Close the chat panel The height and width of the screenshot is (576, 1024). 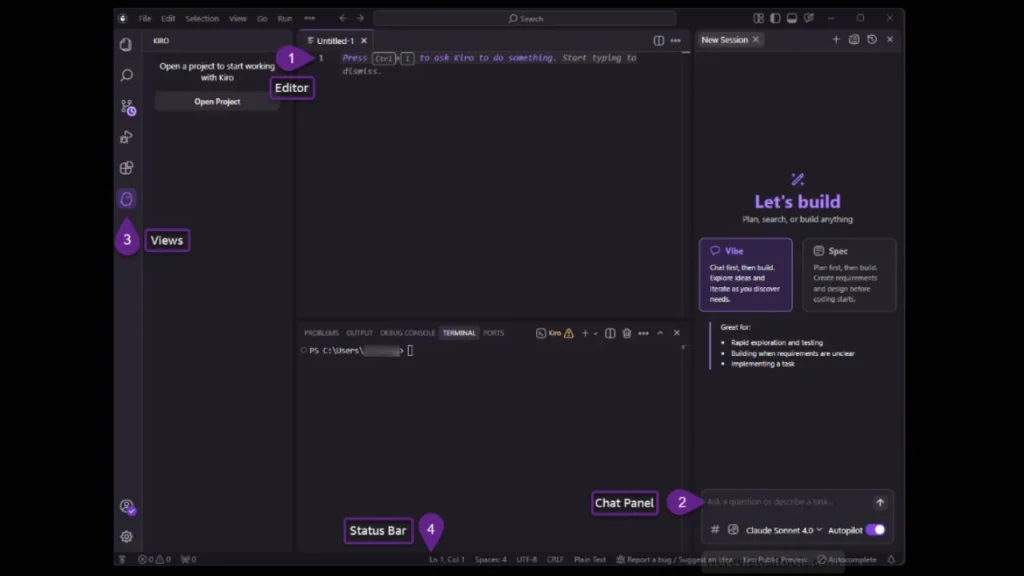click(889, 39)
